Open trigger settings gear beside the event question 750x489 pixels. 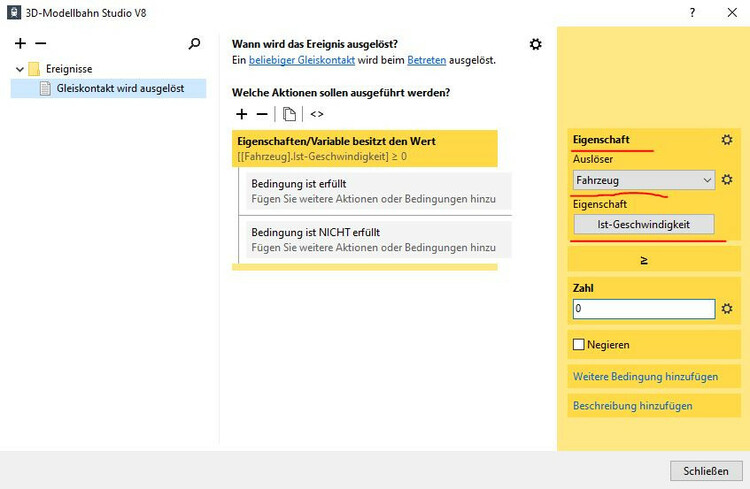tap(536, 44)
